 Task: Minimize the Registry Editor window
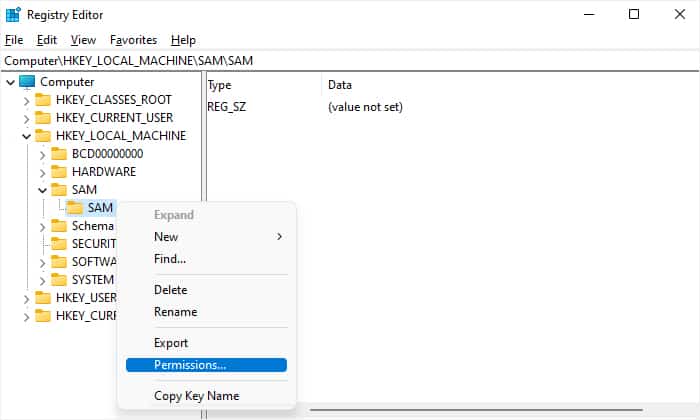click(589, 14)
